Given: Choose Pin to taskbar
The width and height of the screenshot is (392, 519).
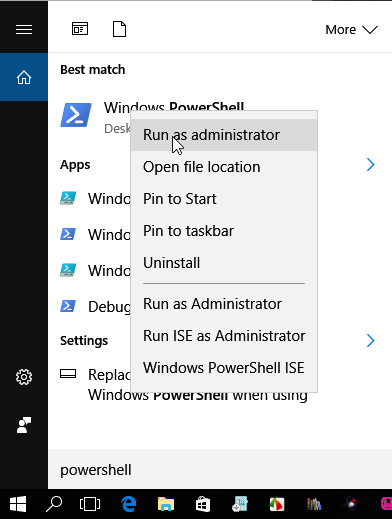Looking at the screenshot, I should (224, 231).
